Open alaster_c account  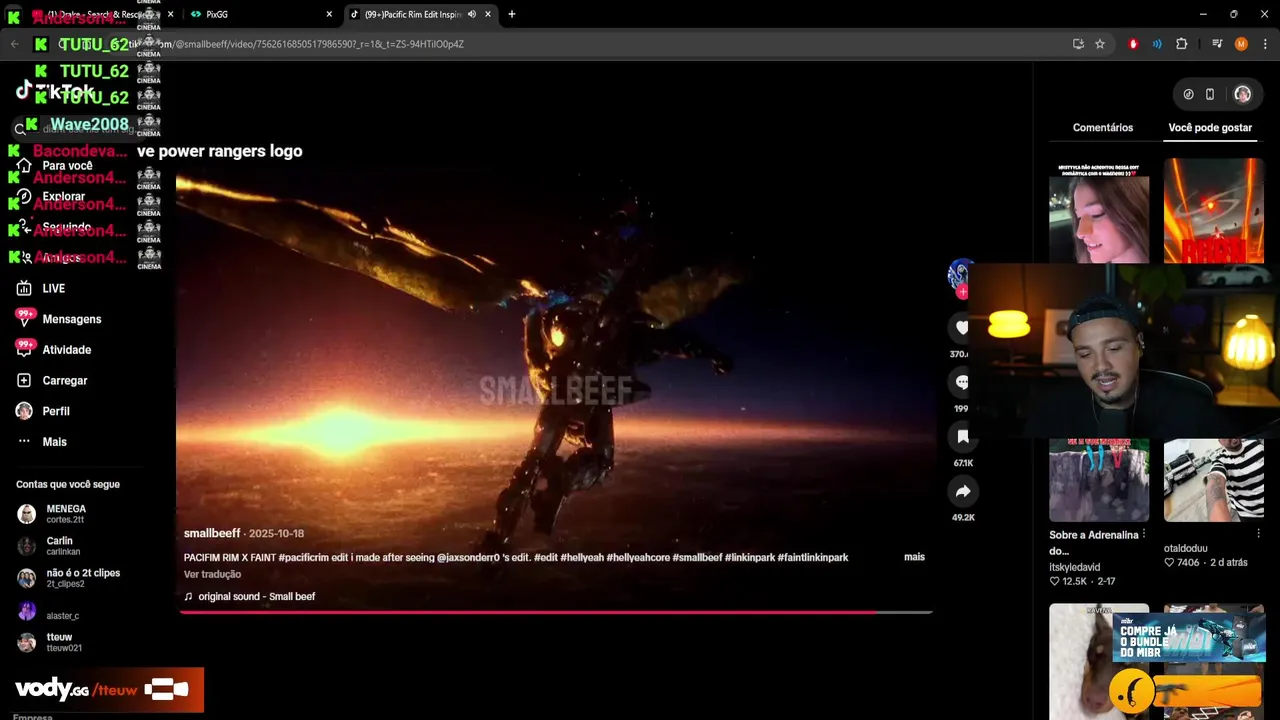pos(62,611)
